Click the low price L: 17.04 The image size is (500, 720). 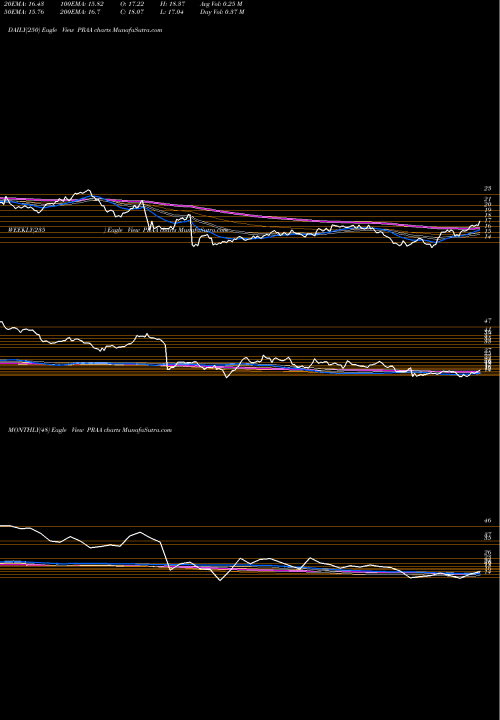click(171, 12)
